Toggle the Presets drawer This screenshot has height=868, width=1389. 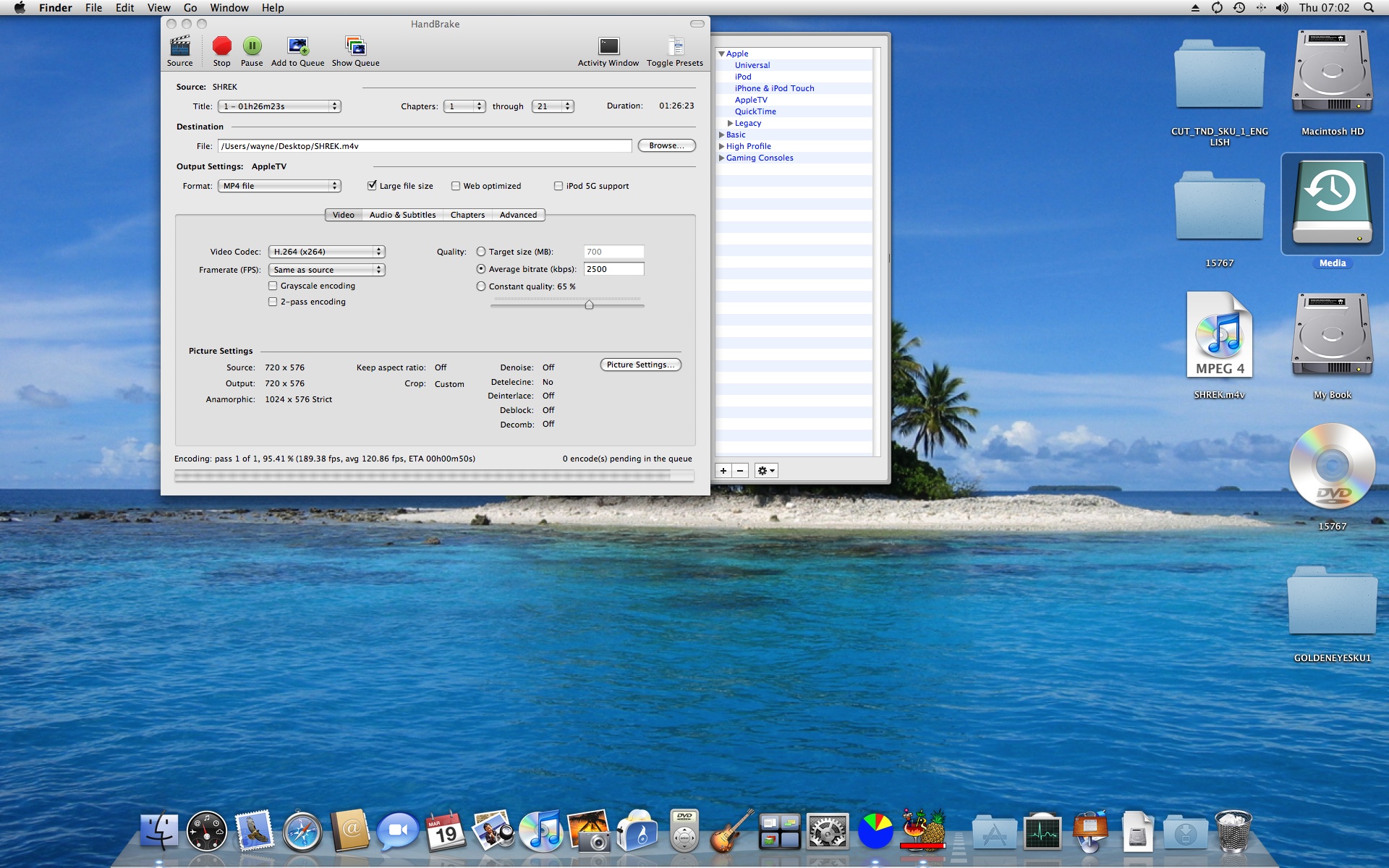(x=674, y=47)
